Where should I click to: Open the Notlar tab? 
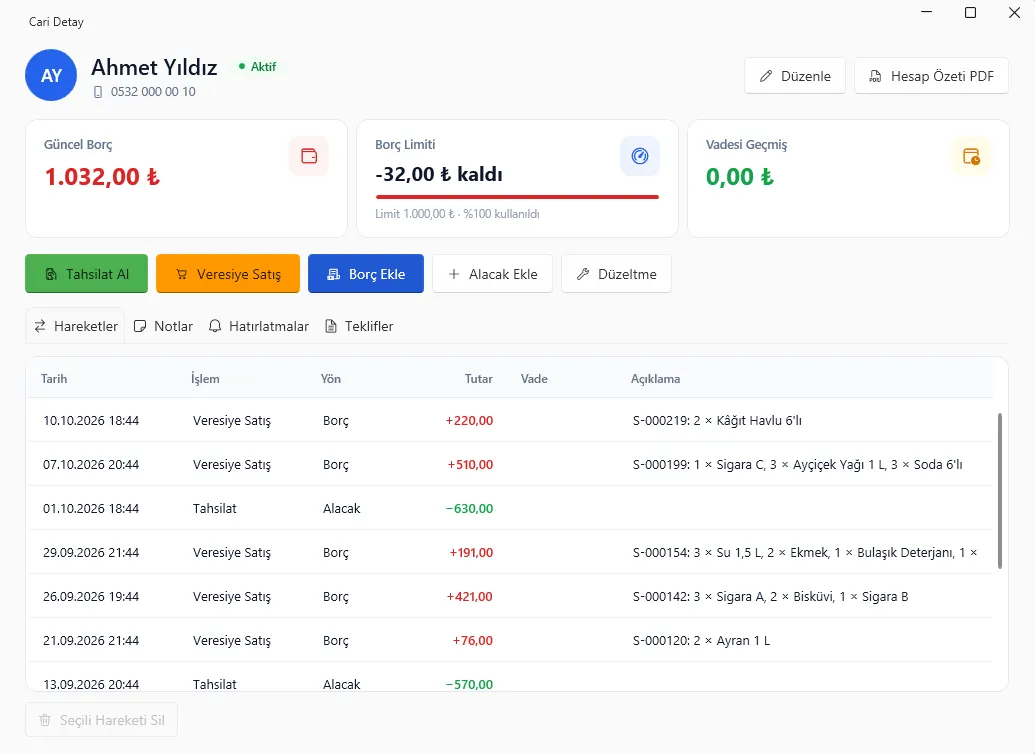pos(163,326)
